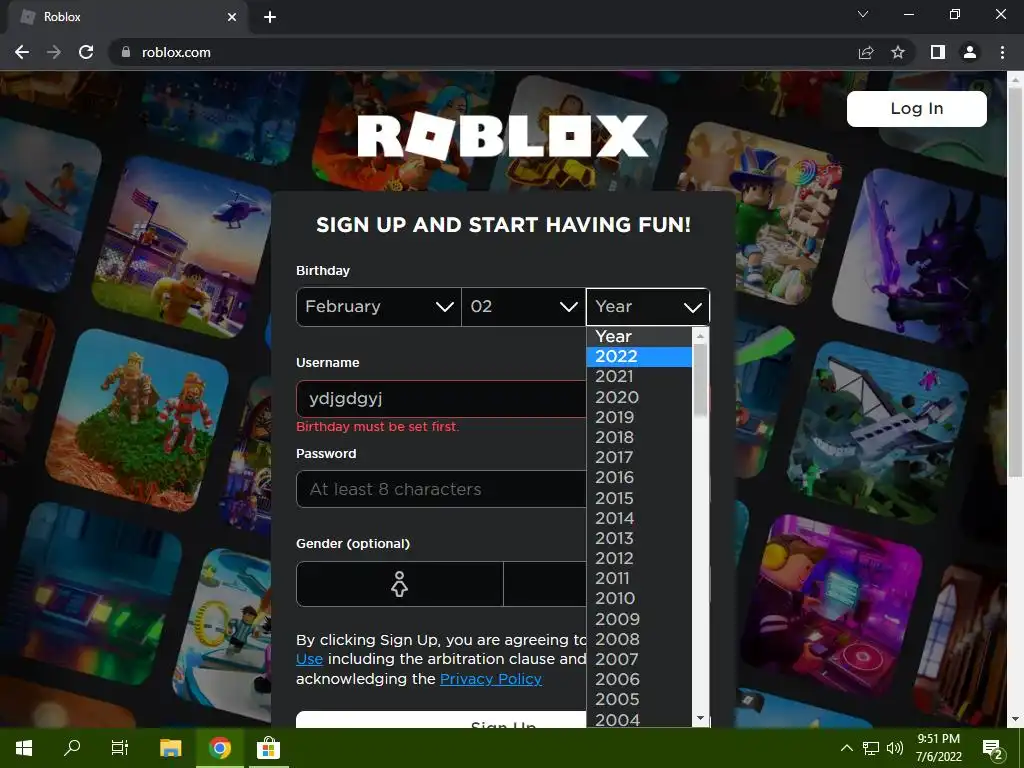This screenshot has width=1024, height=768.
Task: Choose 2019 from the year list
Action: (x=639, y=417)
